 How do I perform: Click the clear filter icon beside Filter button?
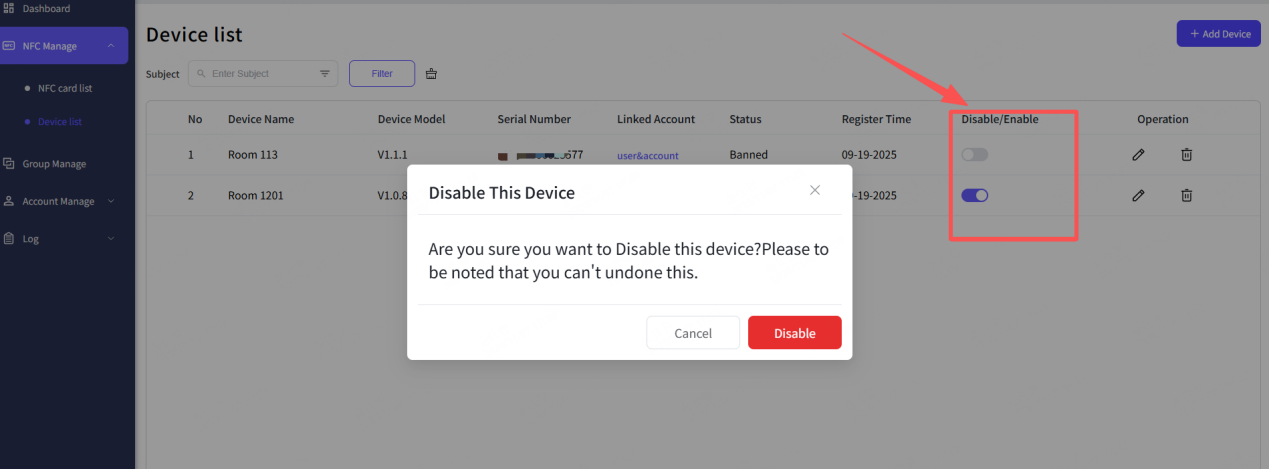pos(432,73)
